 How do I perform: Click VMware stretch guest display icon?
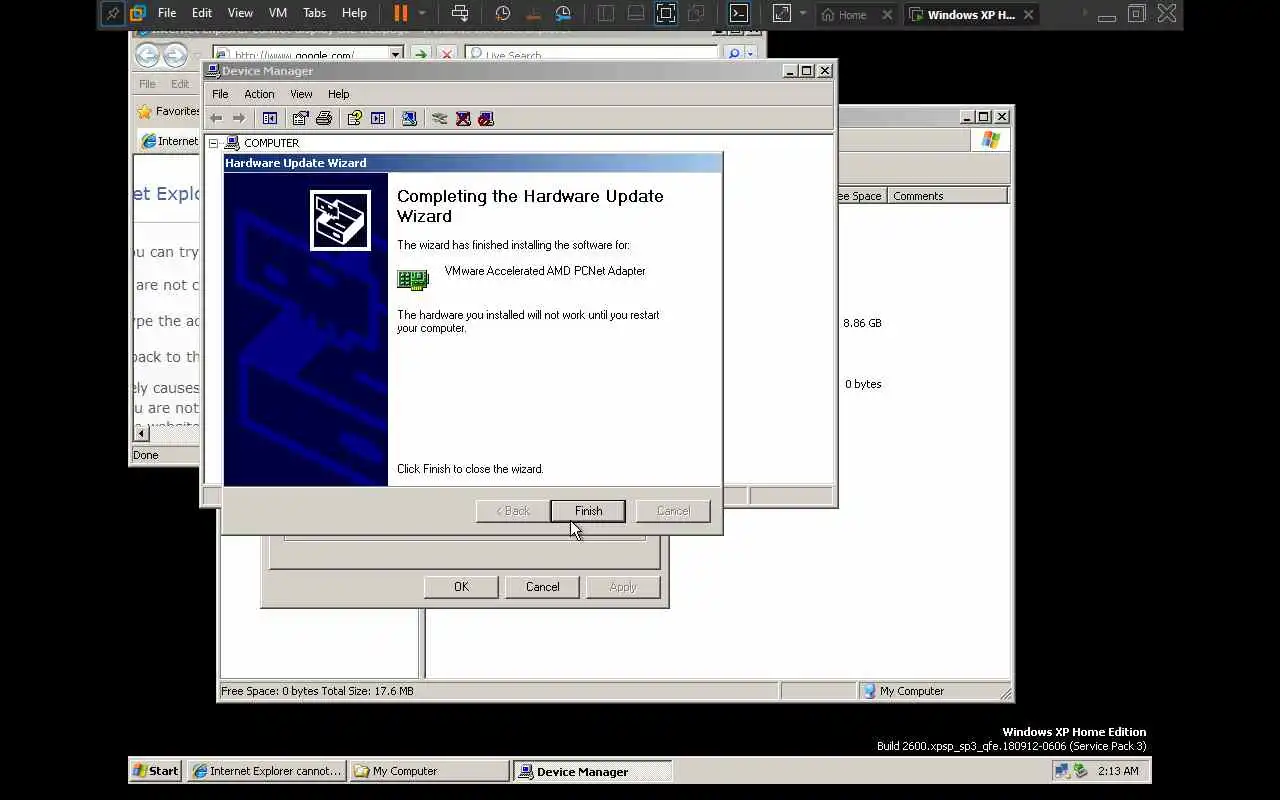point(782,14)
